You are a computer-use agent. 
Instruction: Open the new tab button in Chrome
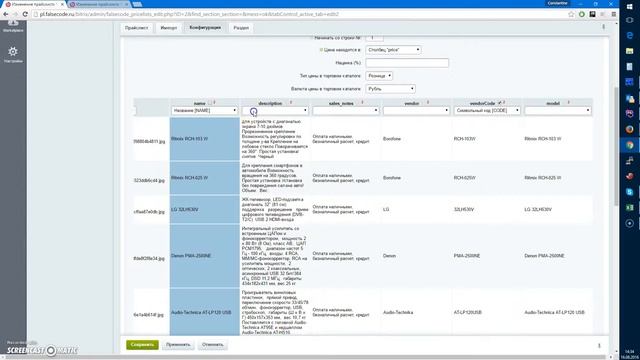[x=137, y=4]
